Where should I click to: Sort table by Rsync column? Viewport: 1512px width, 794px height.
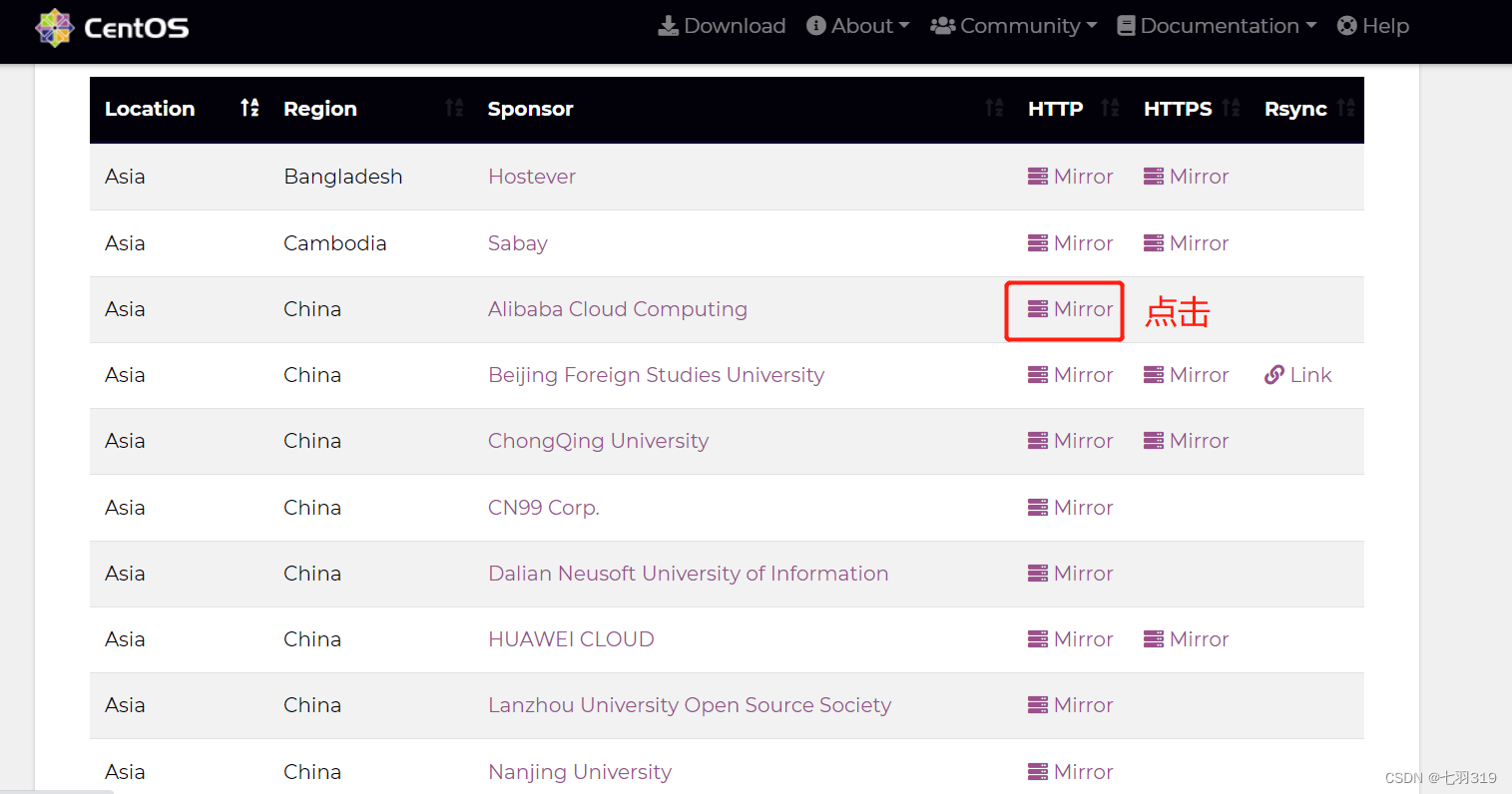(x=1307, y=109)
